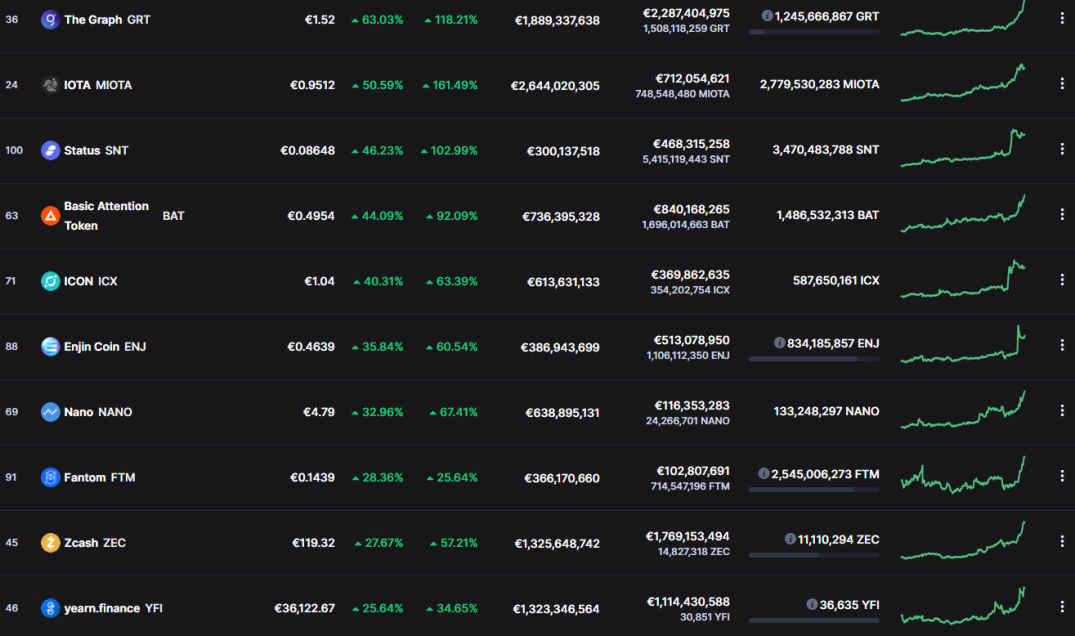The width and height of the screenshot is (1075, 636).
Task: Click info icon beside GRT circulating supply
Action: pos(767,16)
